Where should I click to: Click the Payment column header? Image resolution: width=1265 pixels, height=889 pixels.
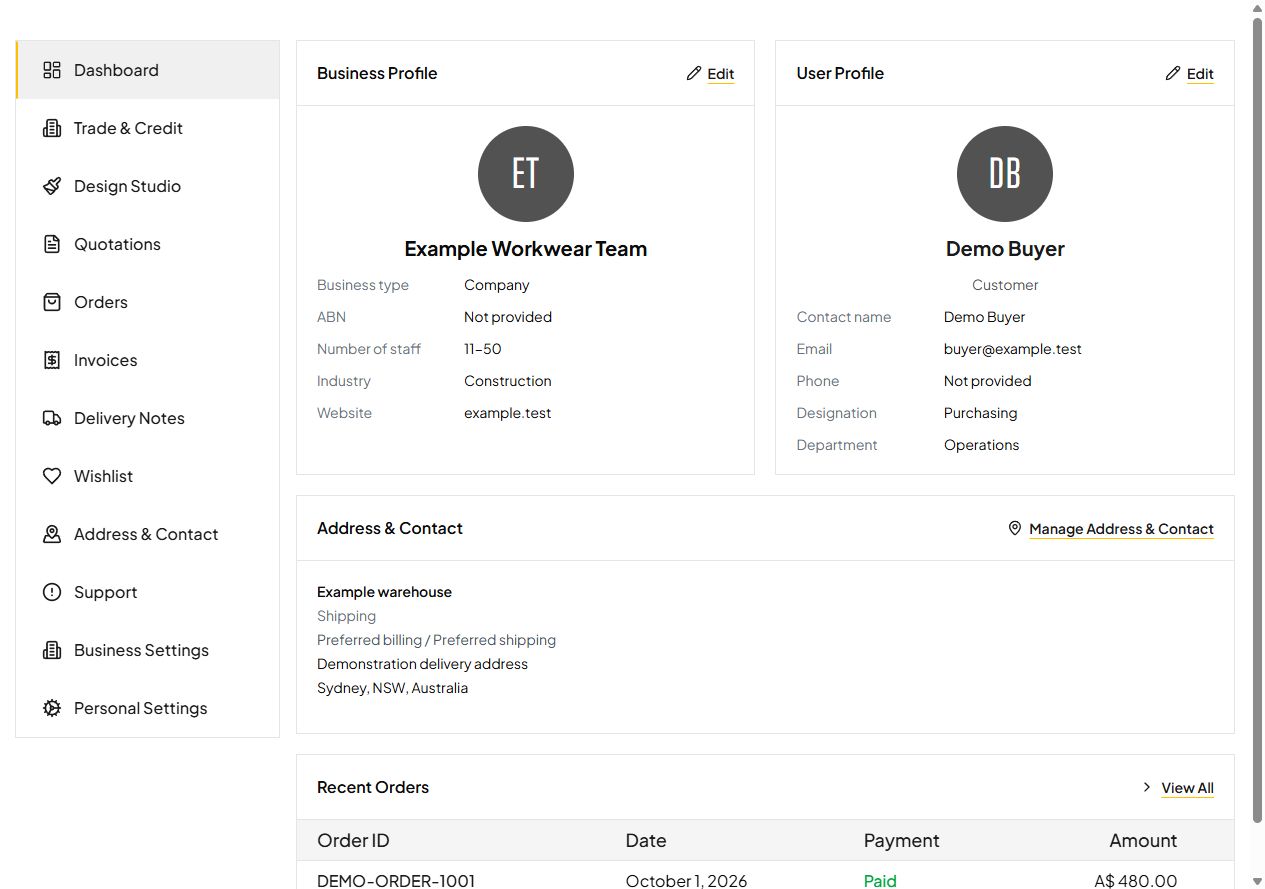(x=901, y=840)
